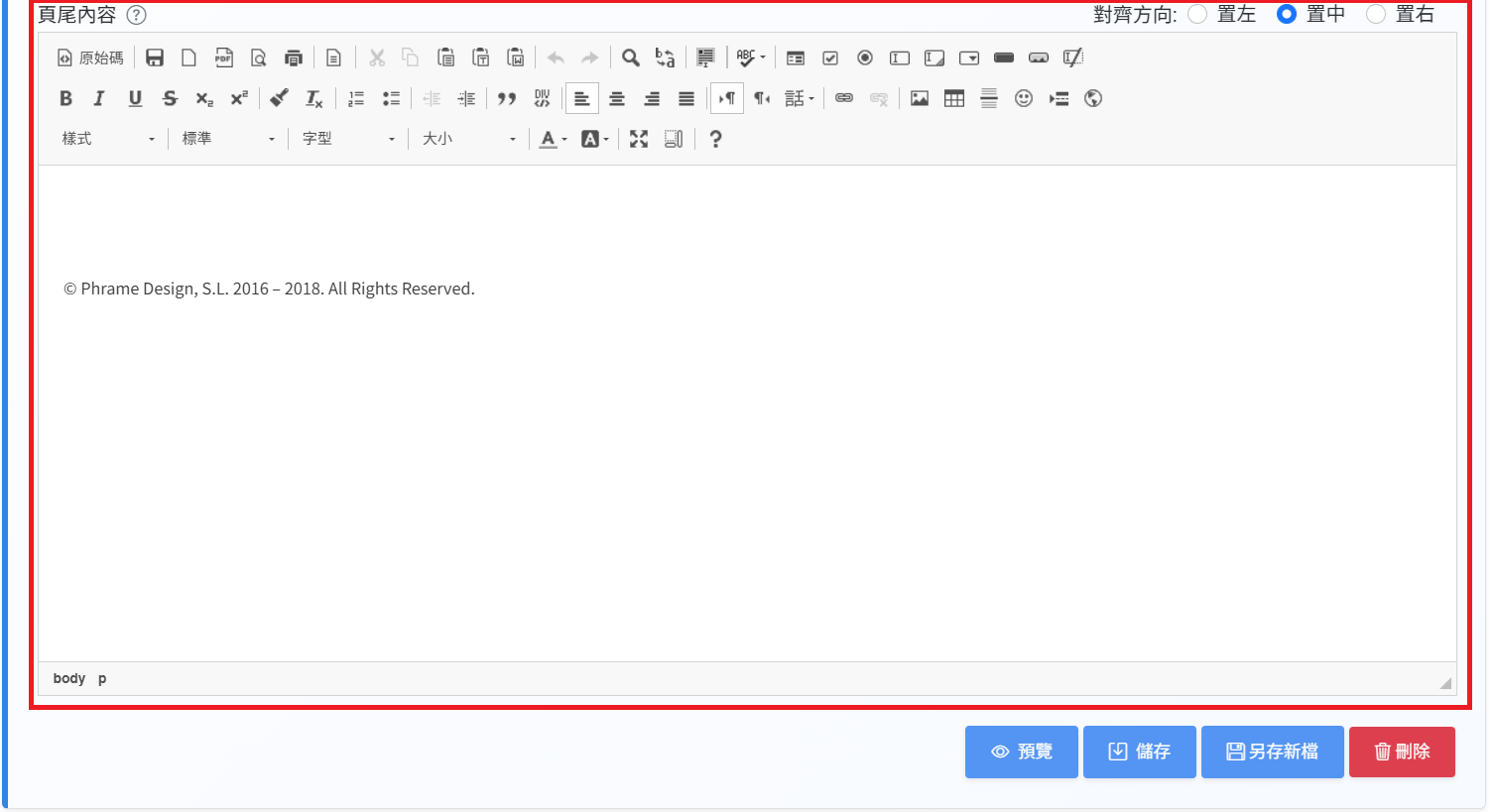Open the text color picker

point(553,139)
